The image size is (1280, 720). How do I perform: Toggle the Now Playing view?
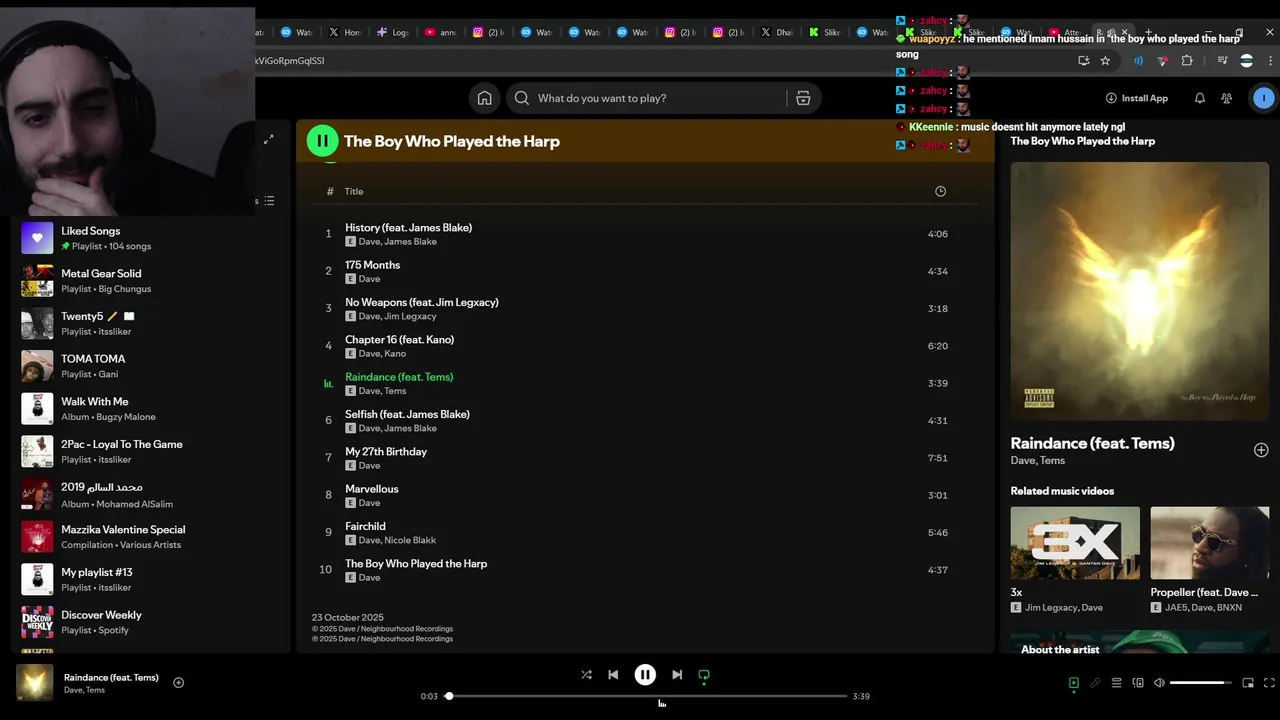click(x=1074, y=683)
